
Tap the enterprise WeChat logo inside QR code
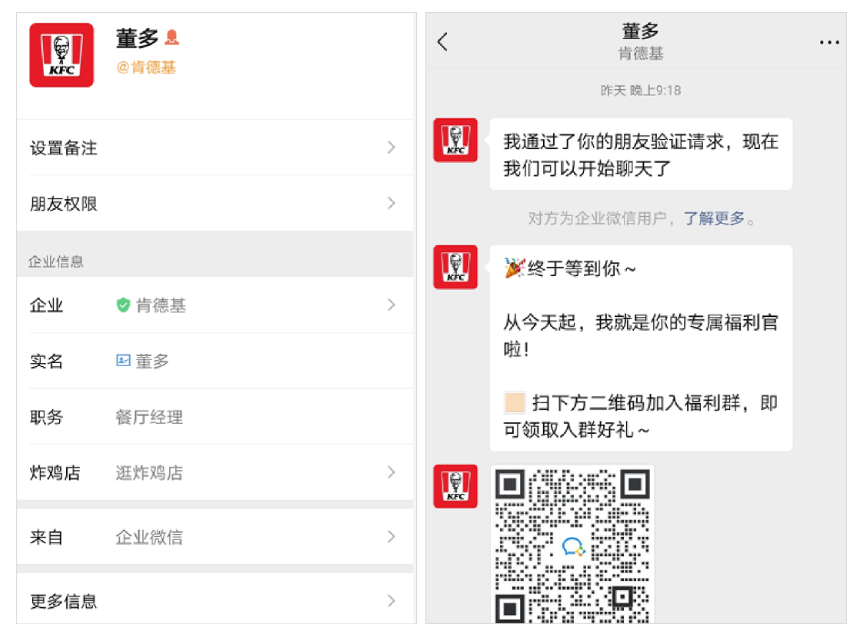tap(573, 546)
